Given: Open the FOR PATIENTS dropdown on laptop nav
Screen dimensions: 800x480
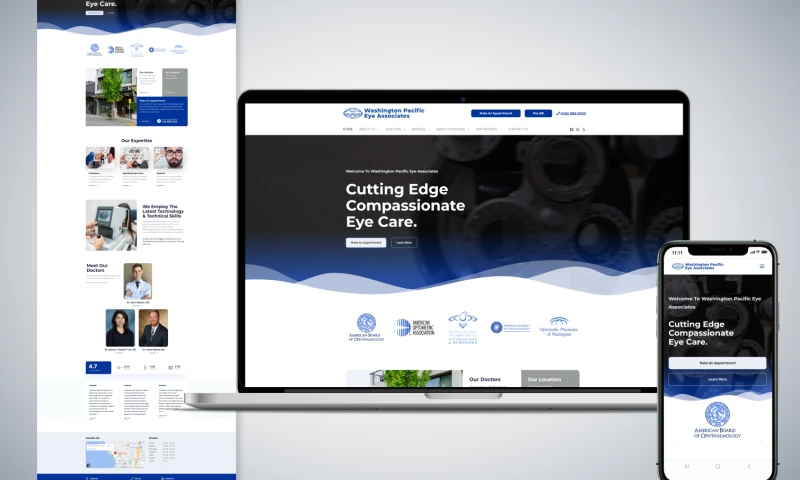Looking at the screenshot, I should click(488, 129).
